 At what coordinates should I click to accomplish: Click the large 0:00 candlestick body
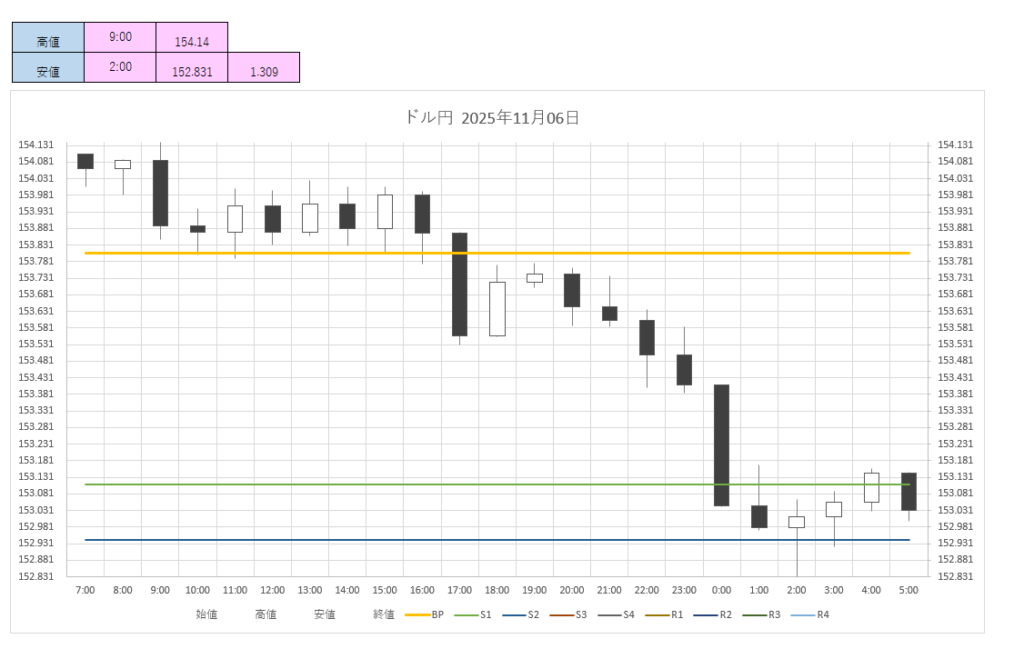(x=721, y=445)
